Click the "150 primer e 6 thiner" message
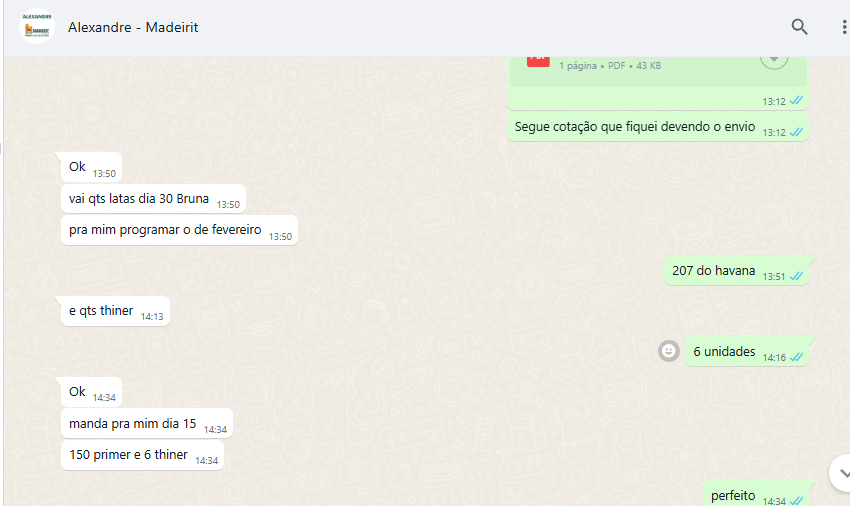 click(143, 454)
